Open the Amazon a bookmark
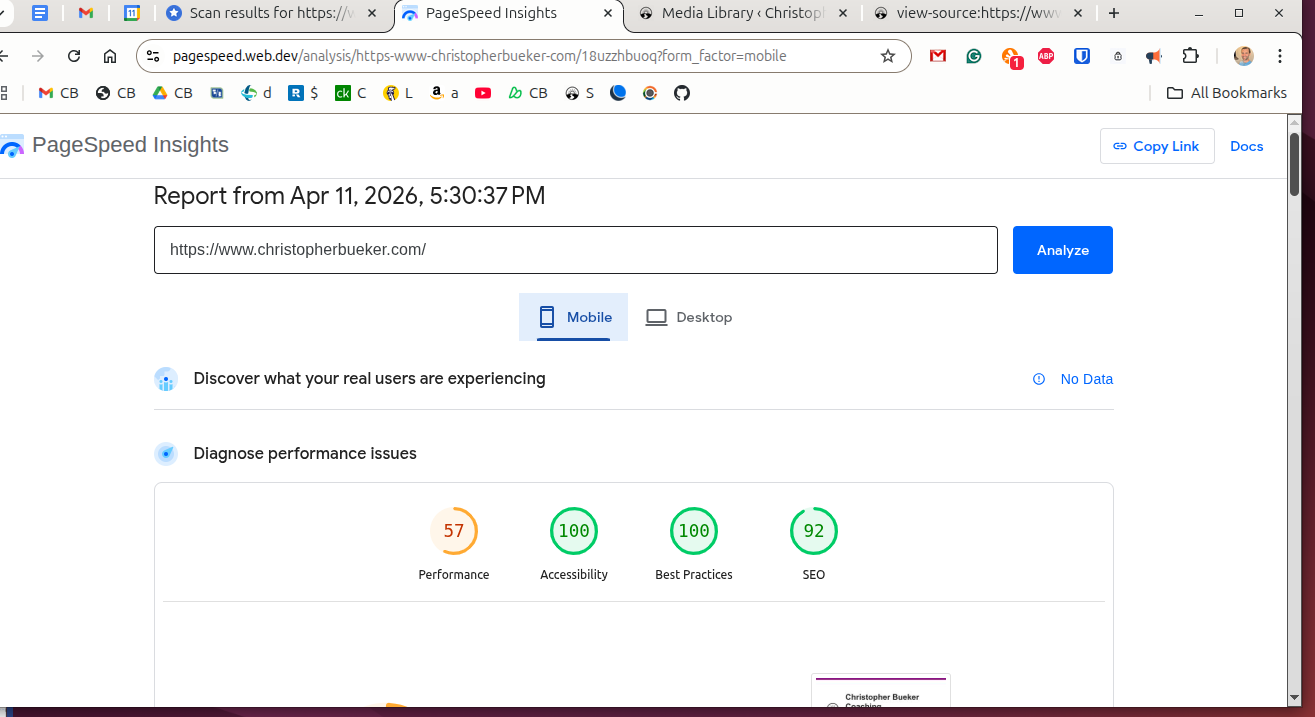The width and height of the screenshot is (1315, 717). (445, 93)
